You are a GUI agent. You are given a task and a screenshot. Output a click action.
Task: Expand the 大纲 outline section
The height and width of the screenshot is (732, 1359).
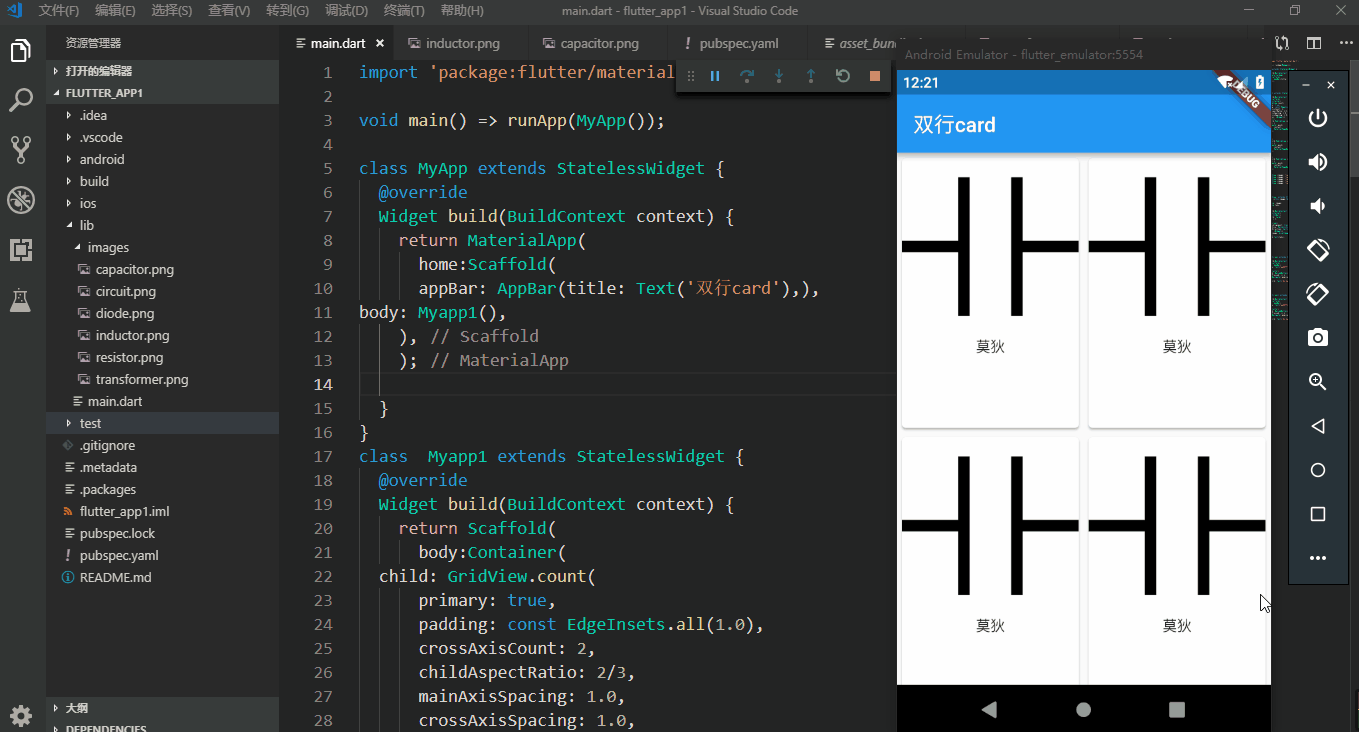tap(162, 707)
